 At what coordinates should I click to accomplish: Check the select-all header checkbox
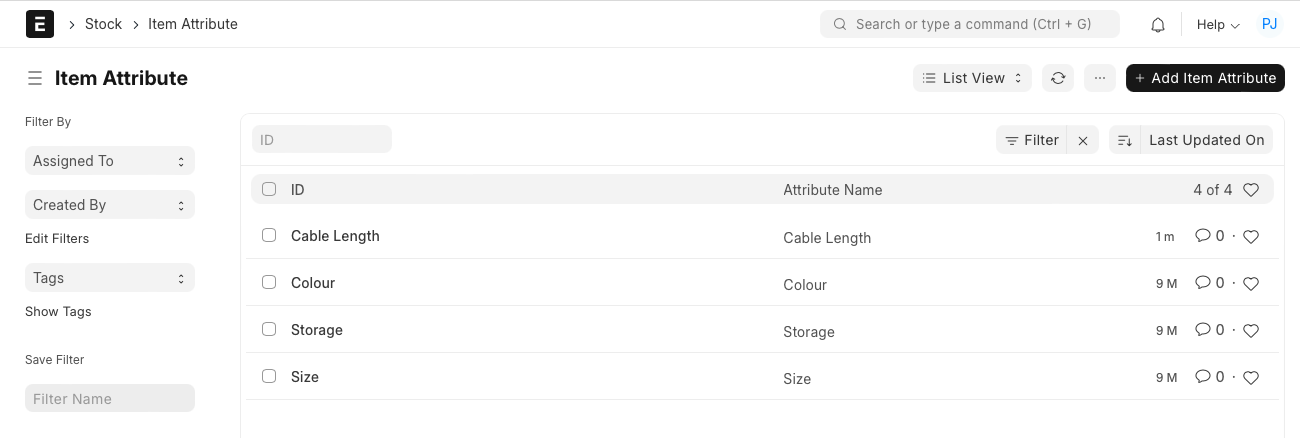(x=269, y=189)
